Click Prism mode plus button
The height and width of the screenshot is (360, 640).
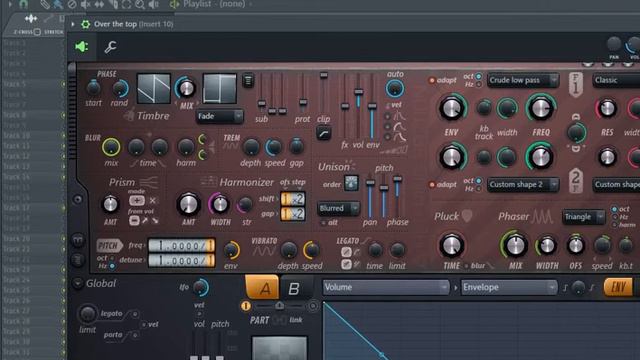coord(137,200)
